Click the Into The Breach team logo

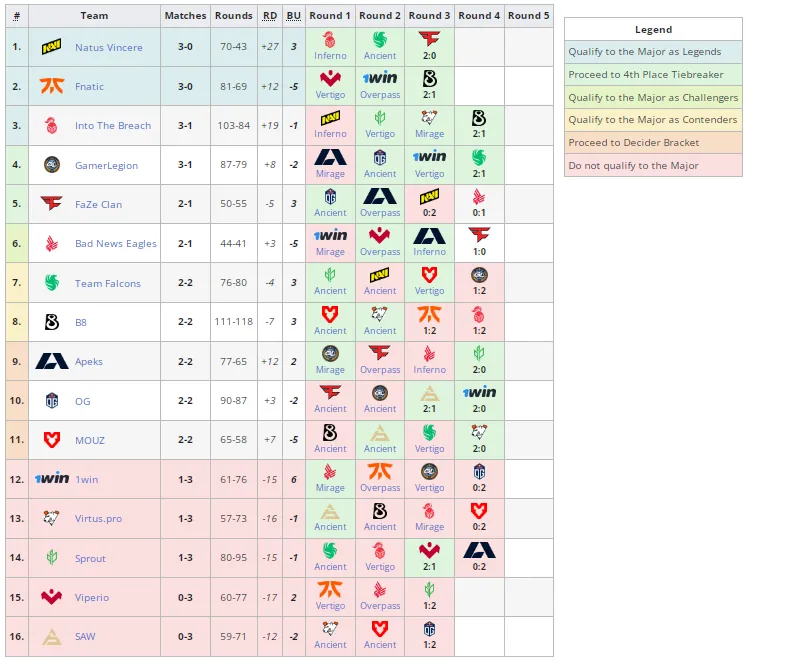point(51,125)
